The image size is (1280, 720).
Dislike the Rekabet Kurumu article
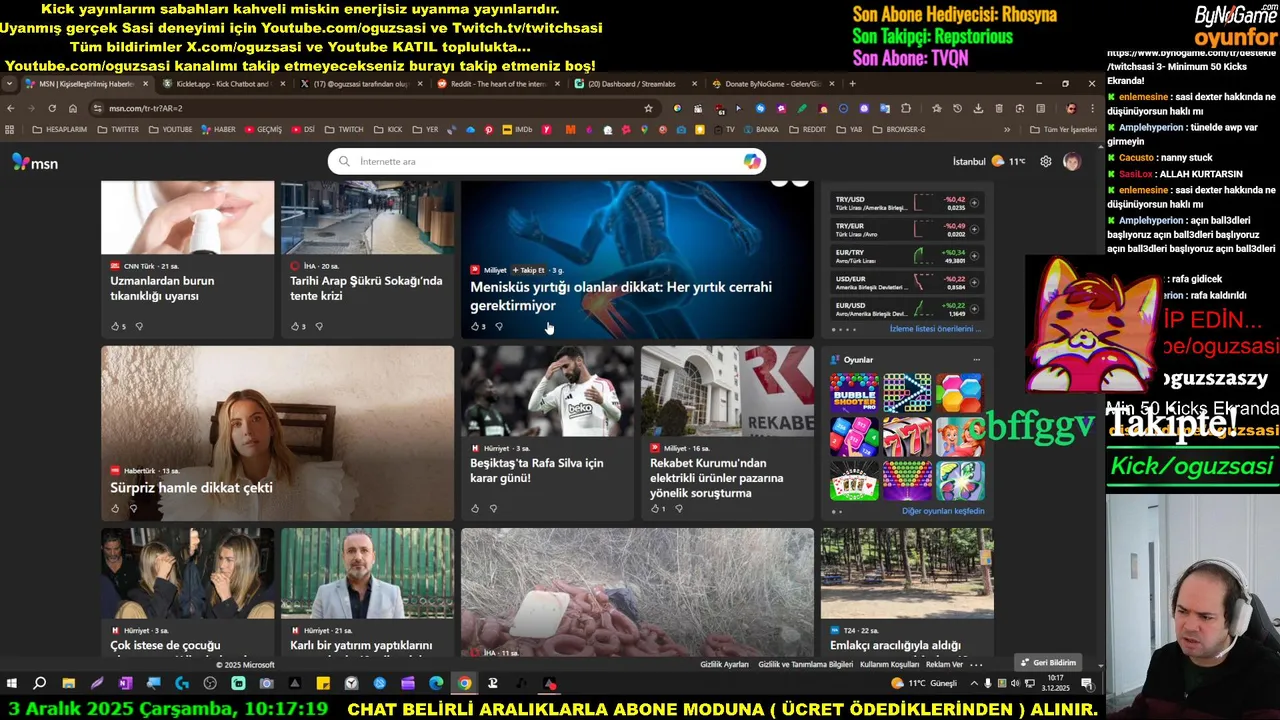679,508
